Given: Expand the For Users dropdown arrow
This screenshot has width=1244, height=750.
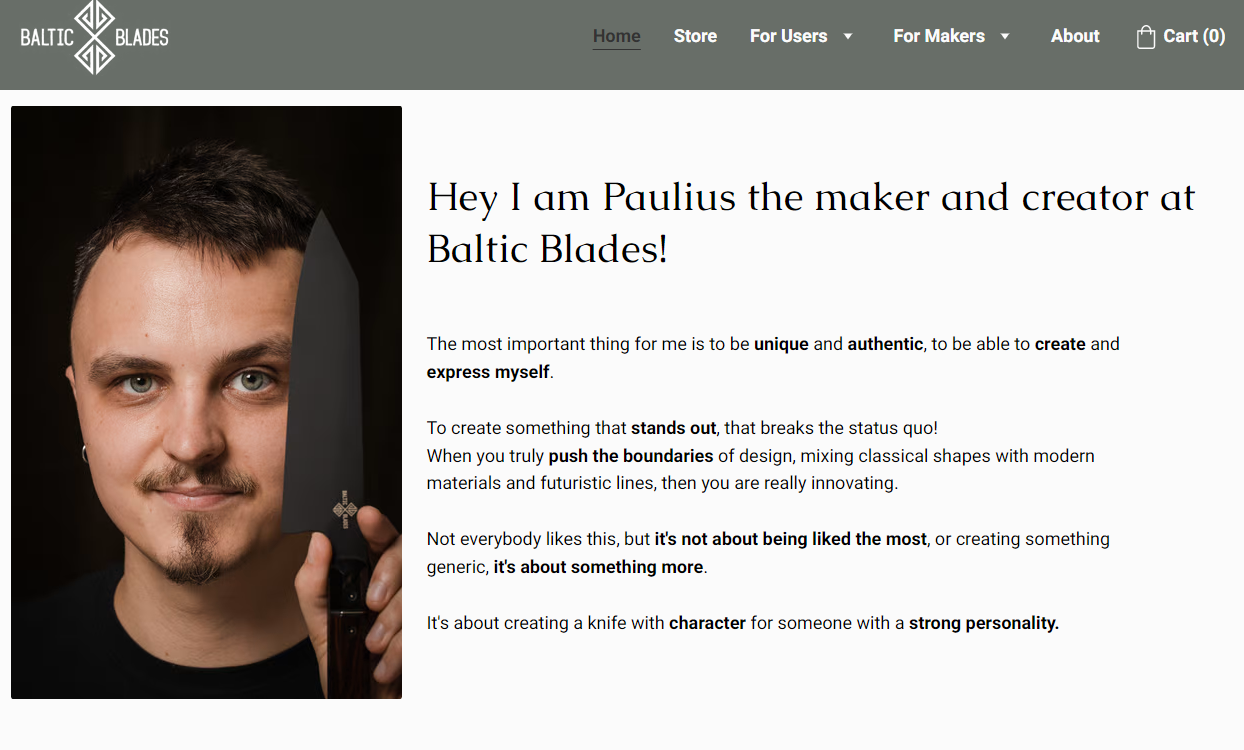Looking at the screenshot, I should click(848, 36).
